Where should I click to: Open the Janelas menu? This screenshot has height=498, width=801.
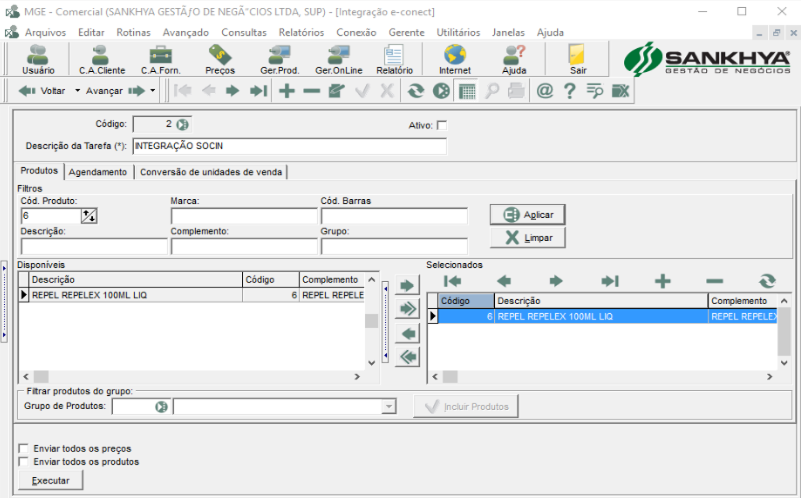pyautogui.click(x=508, y=32)
